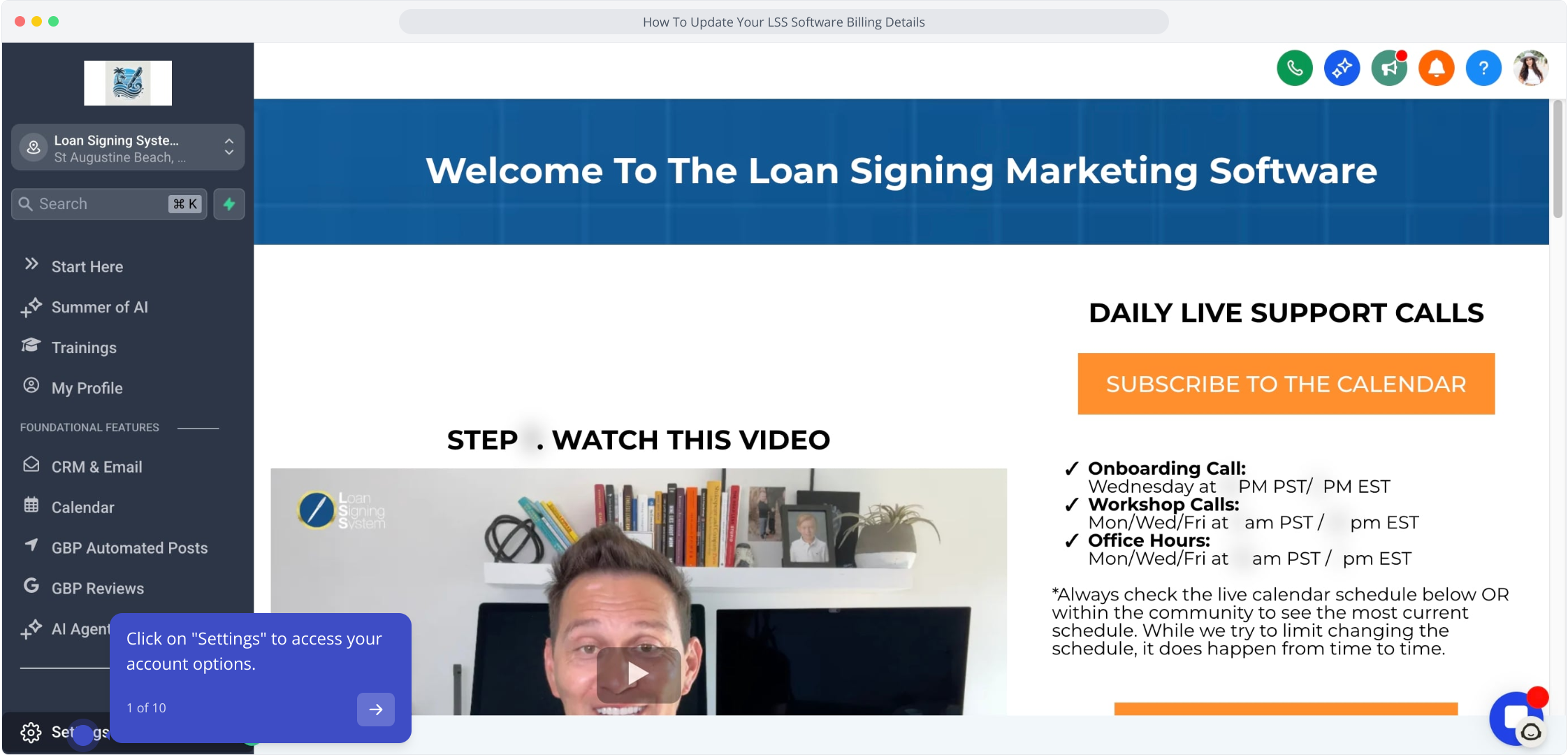Select GBP Automated Posts menu item

(128, 547)
